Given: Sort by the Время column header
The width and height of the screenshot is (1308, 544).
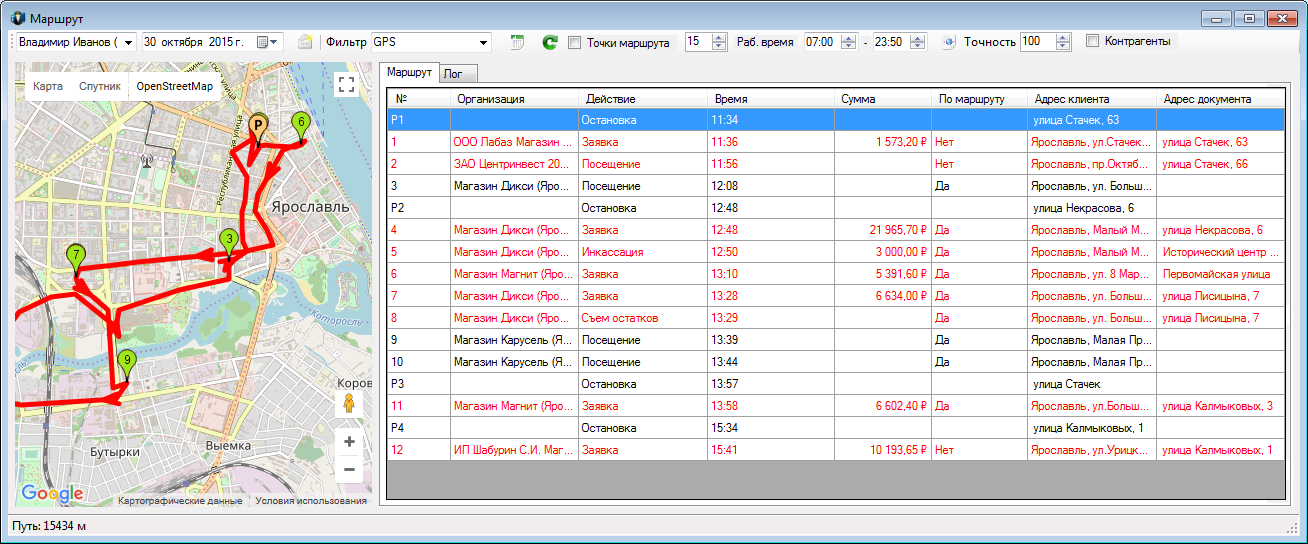Looking at the screenshot, I should coord(772,99).
